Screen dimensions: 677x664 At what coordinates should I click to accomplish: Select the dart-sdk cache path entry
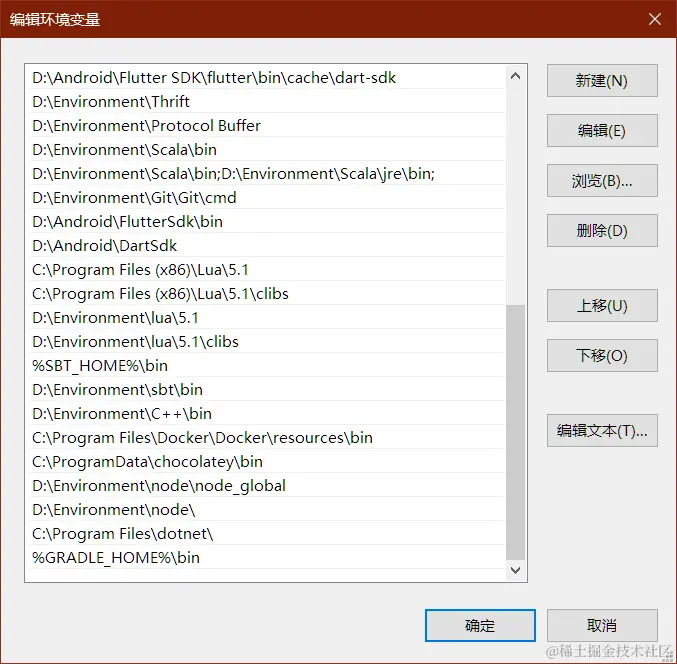(x=266, y=78)
